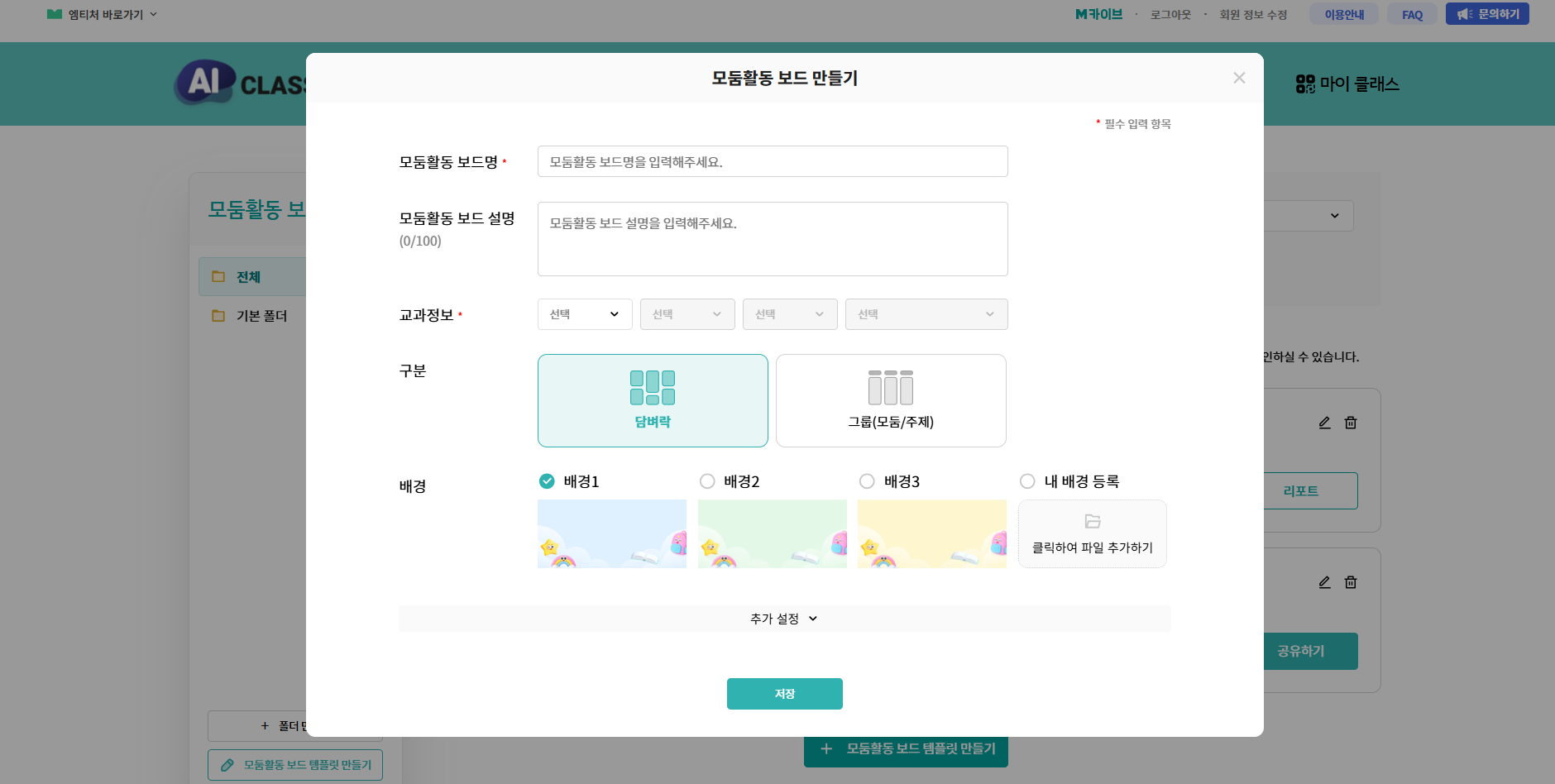Click the folder icon to add file
The image size is (1555, 784).
(x=1093, y=522)
